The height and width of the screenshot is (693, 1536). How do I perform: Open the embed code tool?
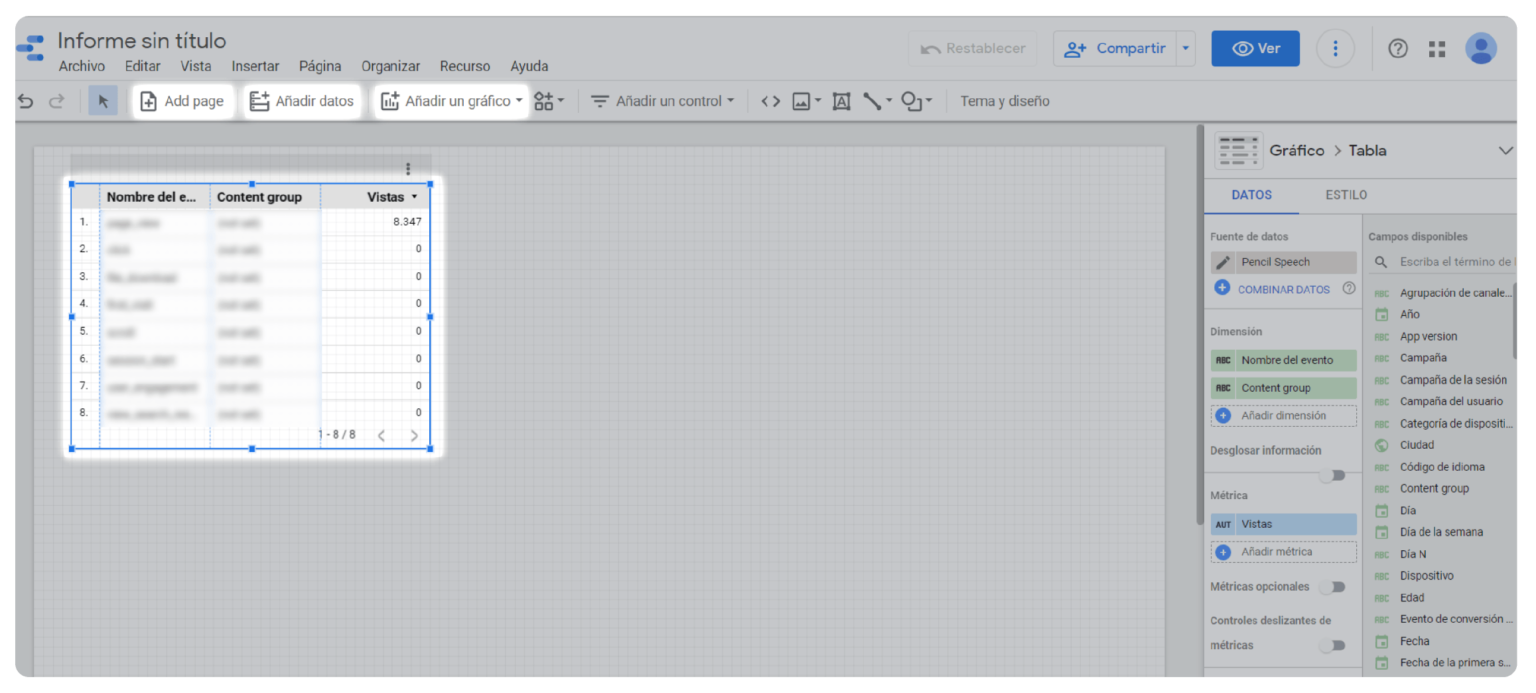[x=769, y=100]
